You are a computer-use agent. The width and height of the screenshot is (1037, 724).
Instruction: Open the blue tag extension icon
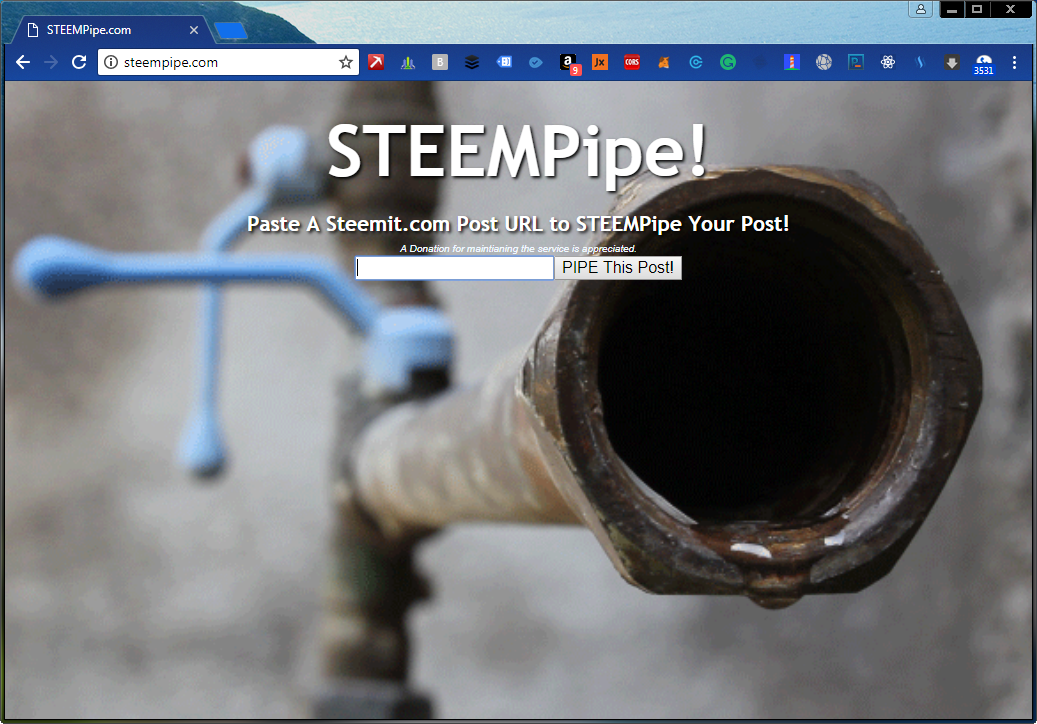pos(504,62)
